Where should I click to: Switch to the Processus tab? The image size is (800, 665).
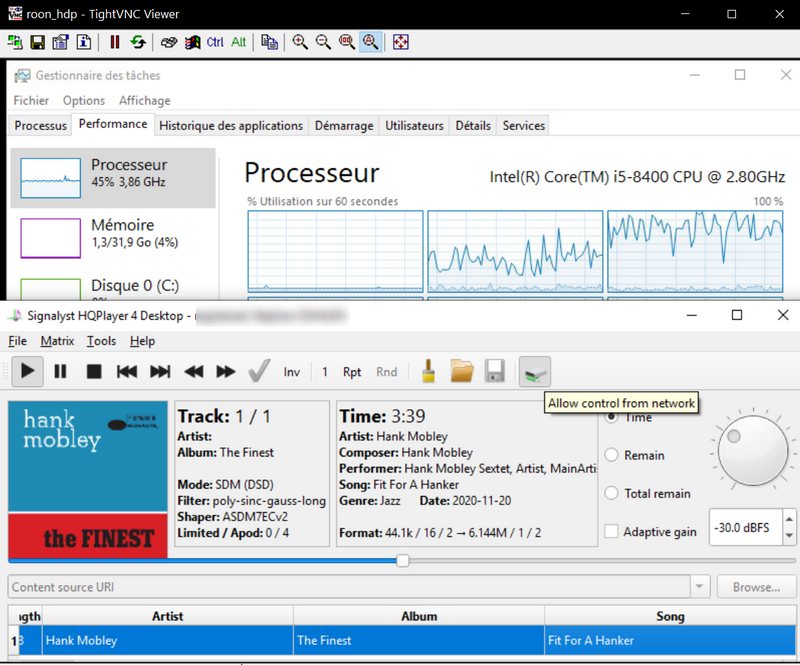(40, 126)
